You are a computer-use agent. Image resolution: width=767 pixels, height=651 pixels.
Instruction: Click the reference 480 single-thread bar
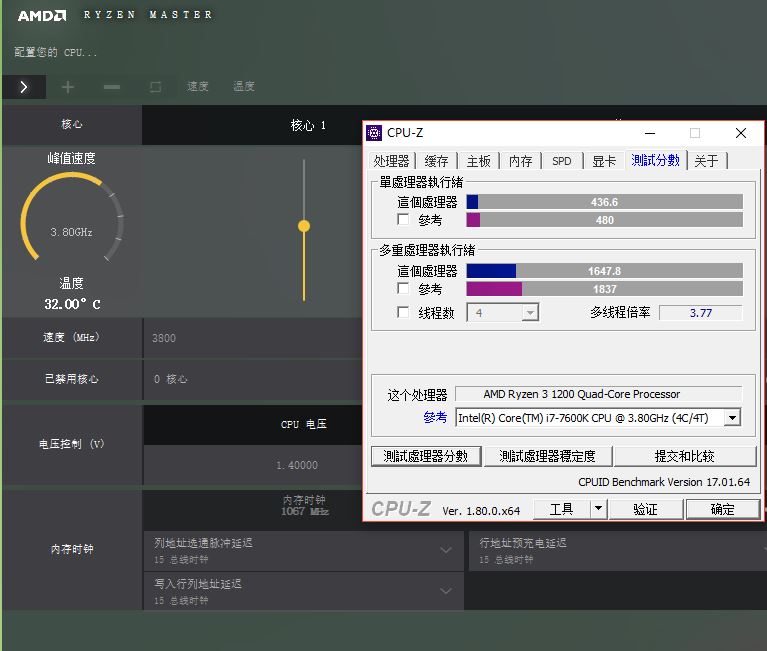point(605,220)
